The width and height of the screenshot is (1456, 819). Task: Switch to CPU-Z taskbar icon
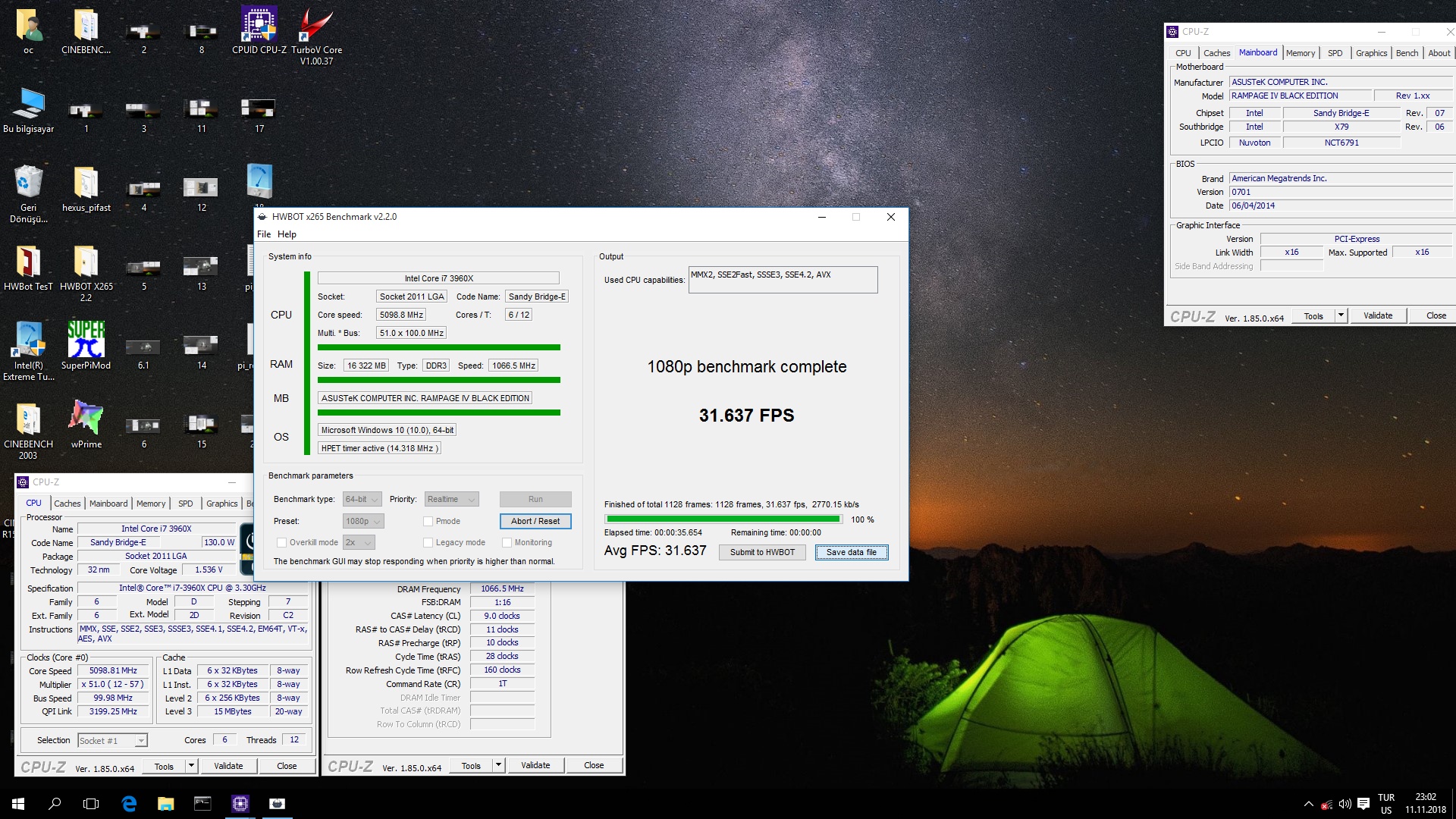[x=240, y=803]
